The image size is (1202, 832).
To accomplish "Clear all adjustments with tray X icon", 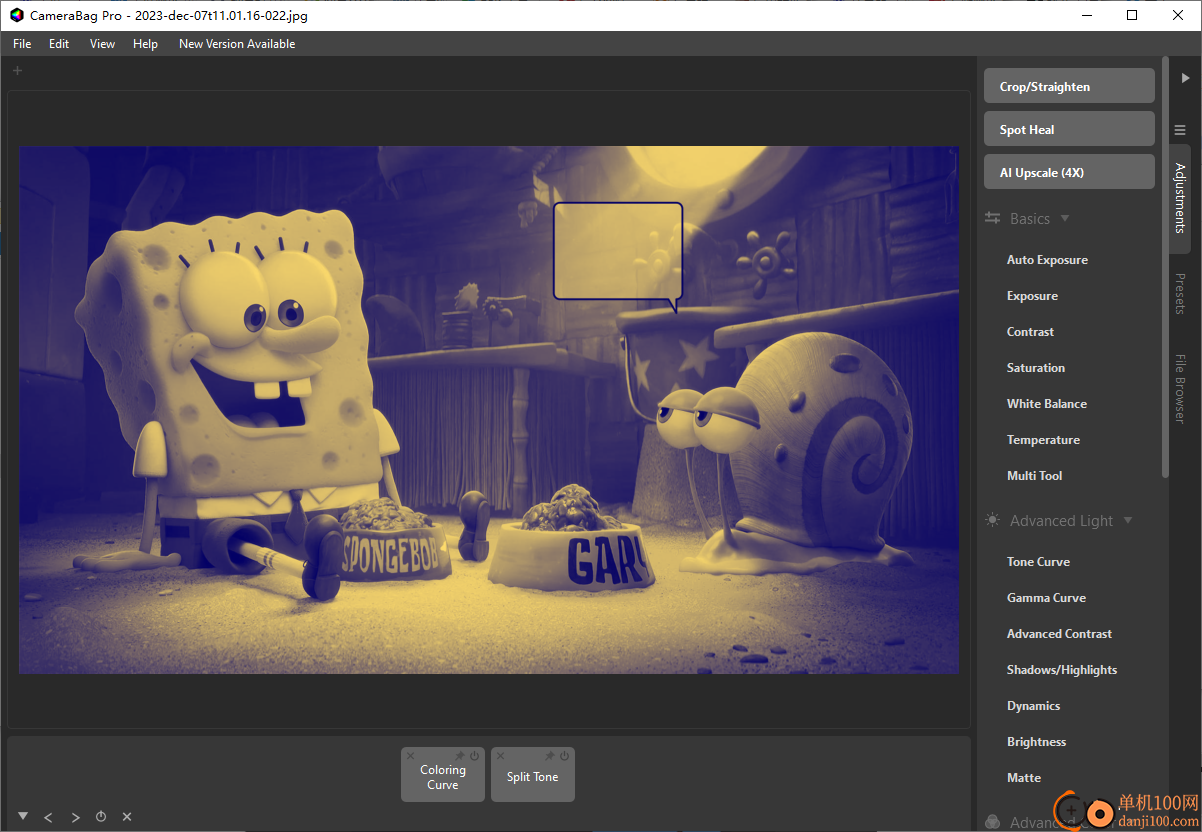I will click(127, 817).
